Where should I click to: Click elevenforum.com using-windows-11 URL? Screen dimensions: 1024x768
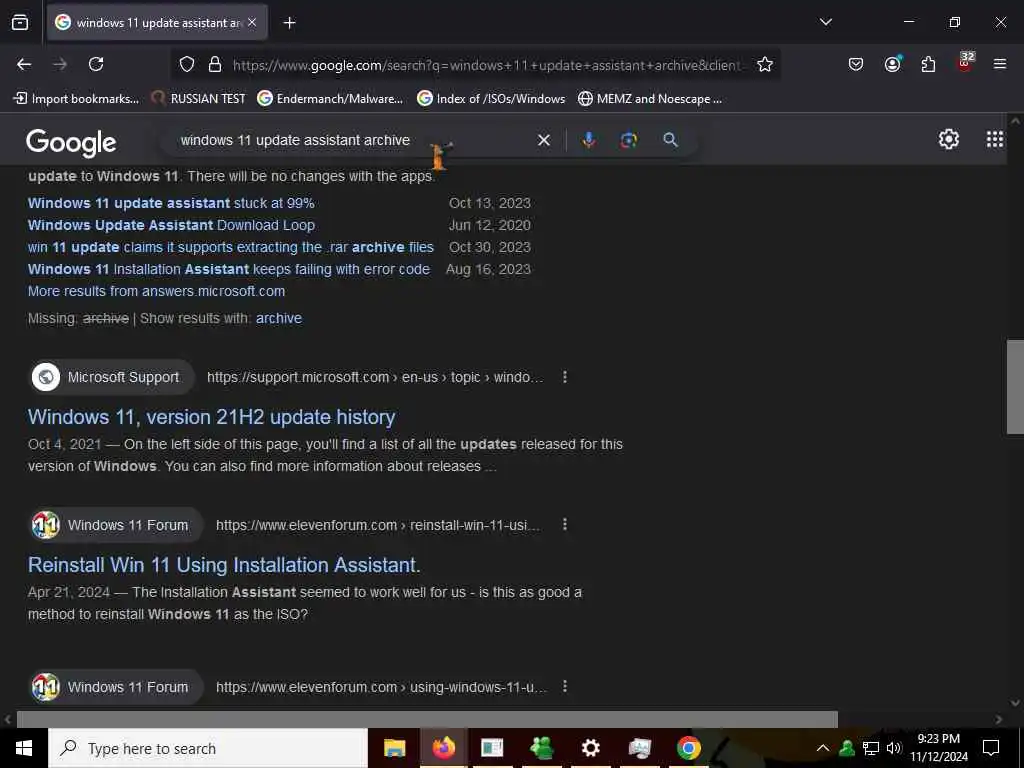[381, 687]
